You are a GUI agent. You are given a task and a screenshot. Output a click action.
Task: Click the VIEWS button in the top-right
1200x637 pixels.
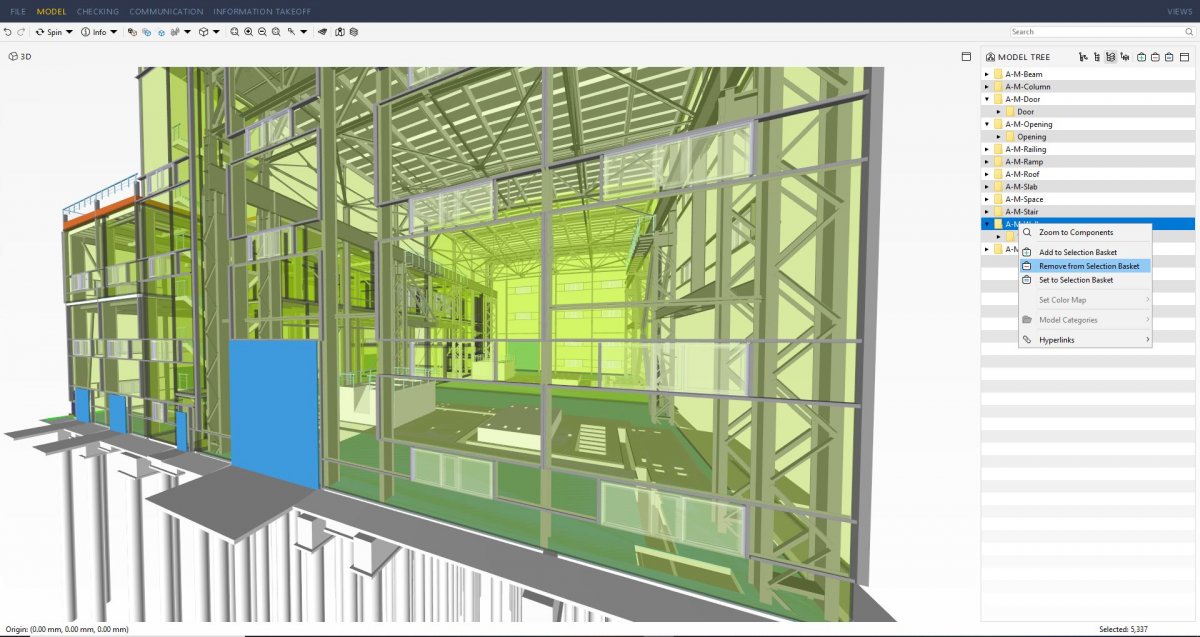pos(1179,11)
